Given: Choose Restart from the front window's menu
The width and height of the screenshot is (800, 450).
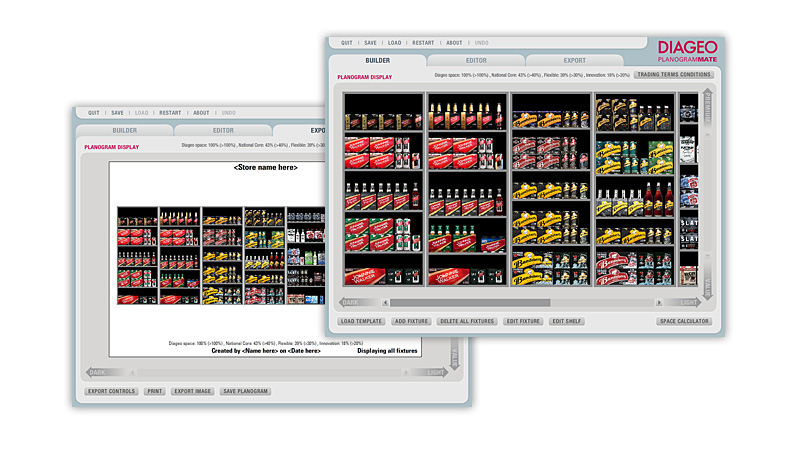Looking at the screenshot, I should click(x=423, y=43).
